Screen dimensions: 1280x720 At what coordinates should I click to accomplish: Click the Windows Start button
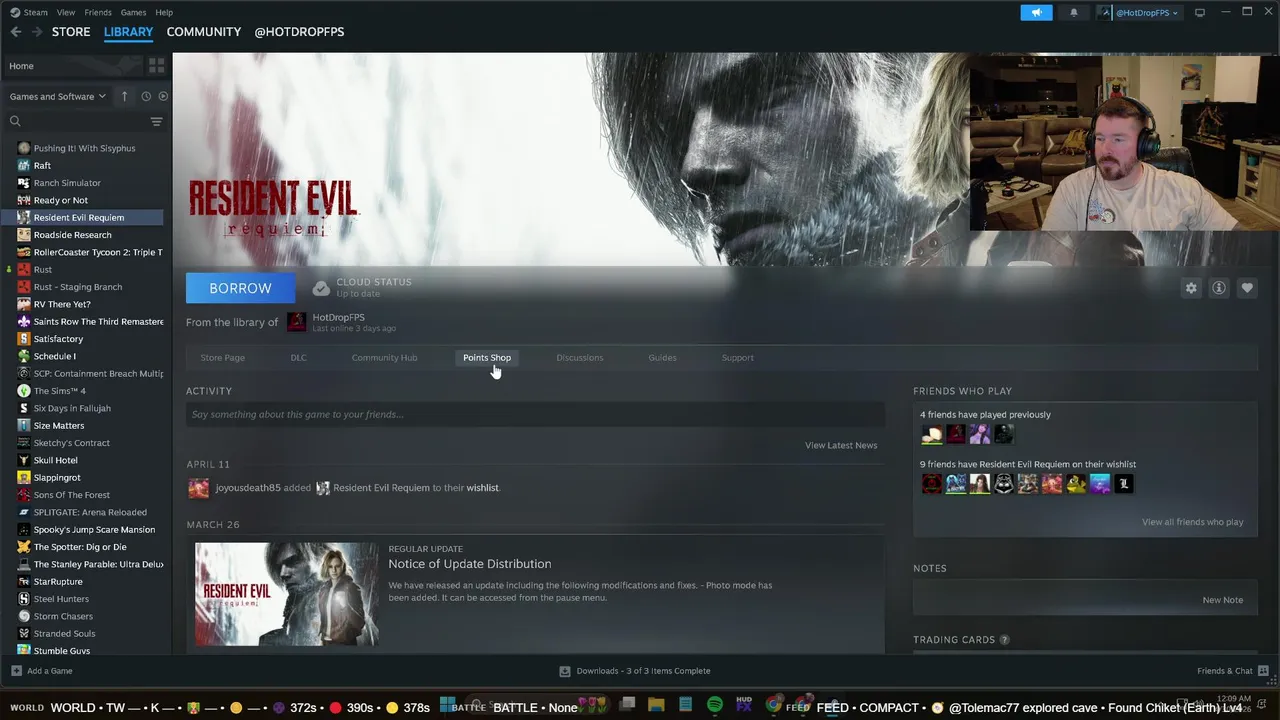(448, 705)
